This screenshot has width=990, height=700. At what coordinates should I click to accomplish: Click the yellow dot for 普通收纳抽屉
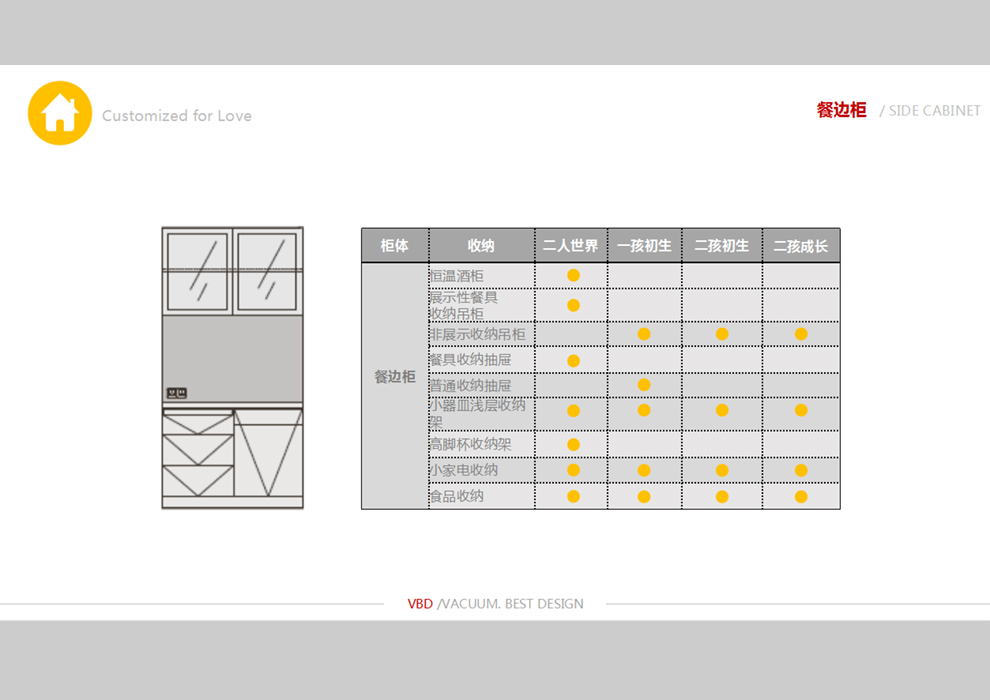(x=644, y=385)
